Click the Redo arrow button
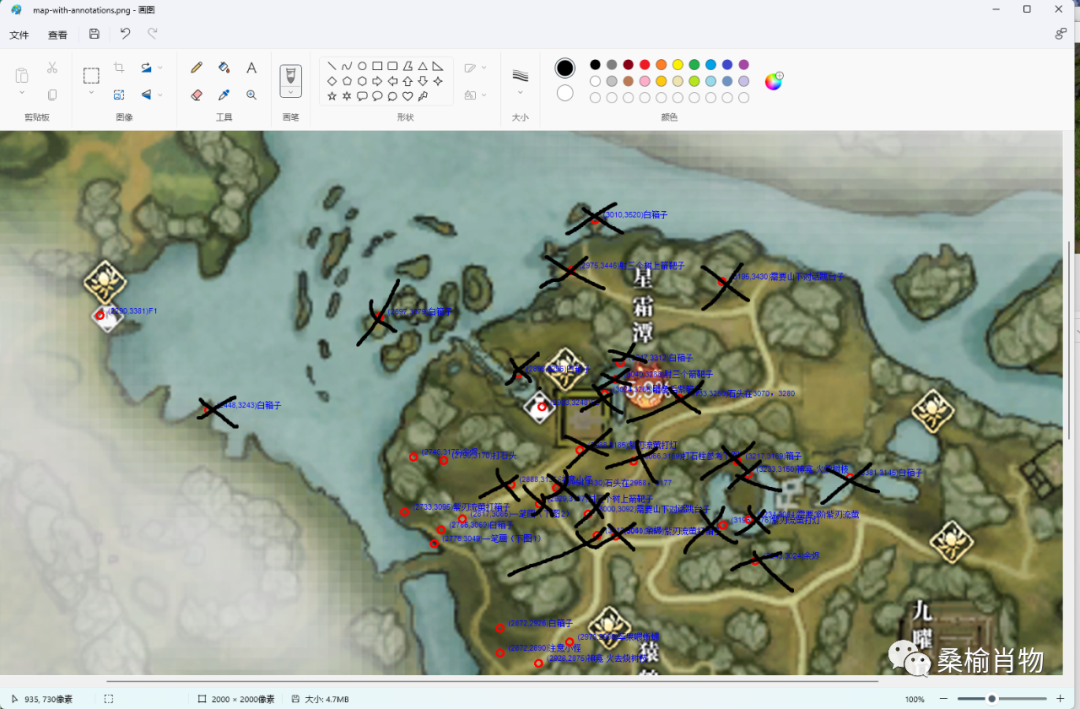Viewport: 1080px width, 709px height. click(152, 34)
